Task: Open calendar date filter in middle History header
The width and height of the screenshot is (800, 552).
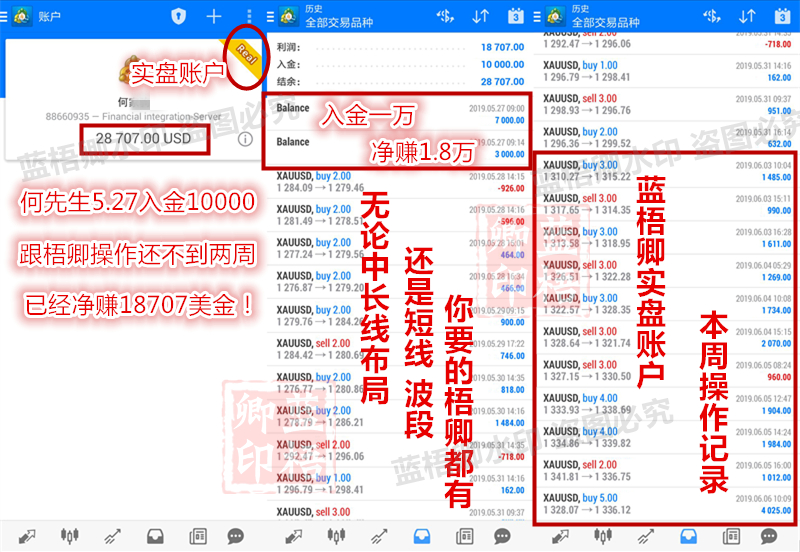Action: pyautogui.click(x=516, y=16)
